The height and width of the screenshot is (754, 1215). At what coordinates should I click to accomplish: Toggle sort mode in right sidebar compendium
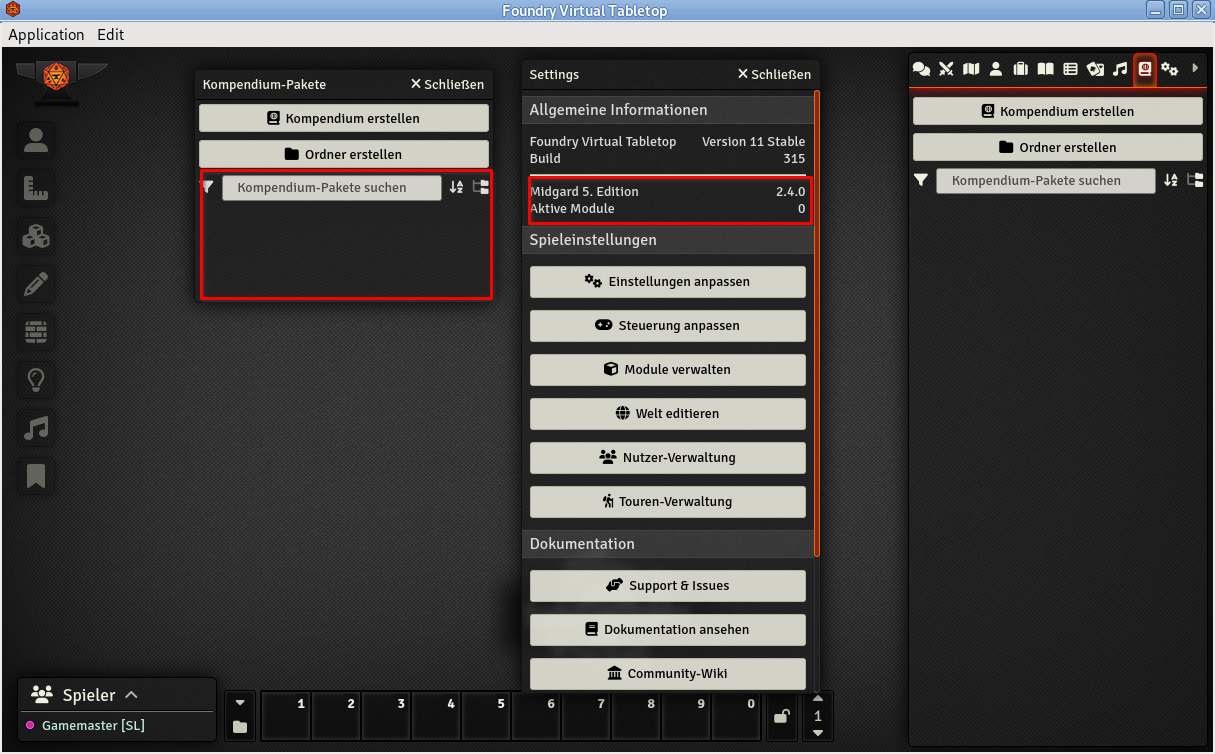1170,181
